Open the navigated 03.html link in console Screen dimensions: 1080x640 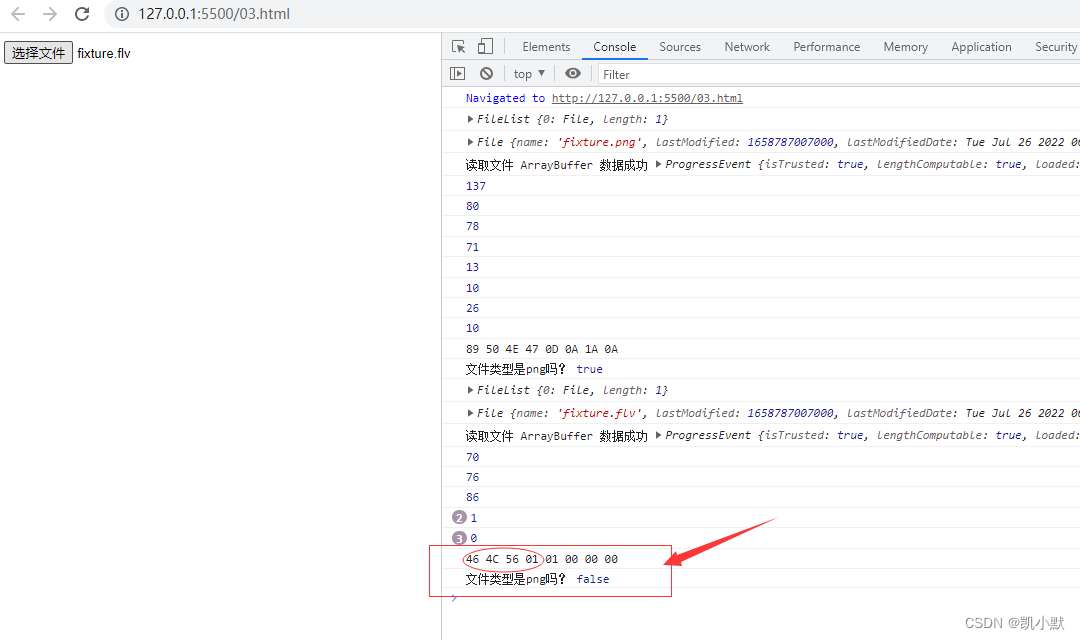[x=647, y=98]
